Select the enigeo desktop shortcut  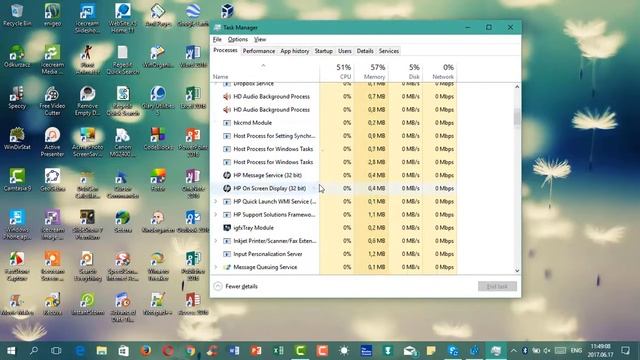coord(52,14)
